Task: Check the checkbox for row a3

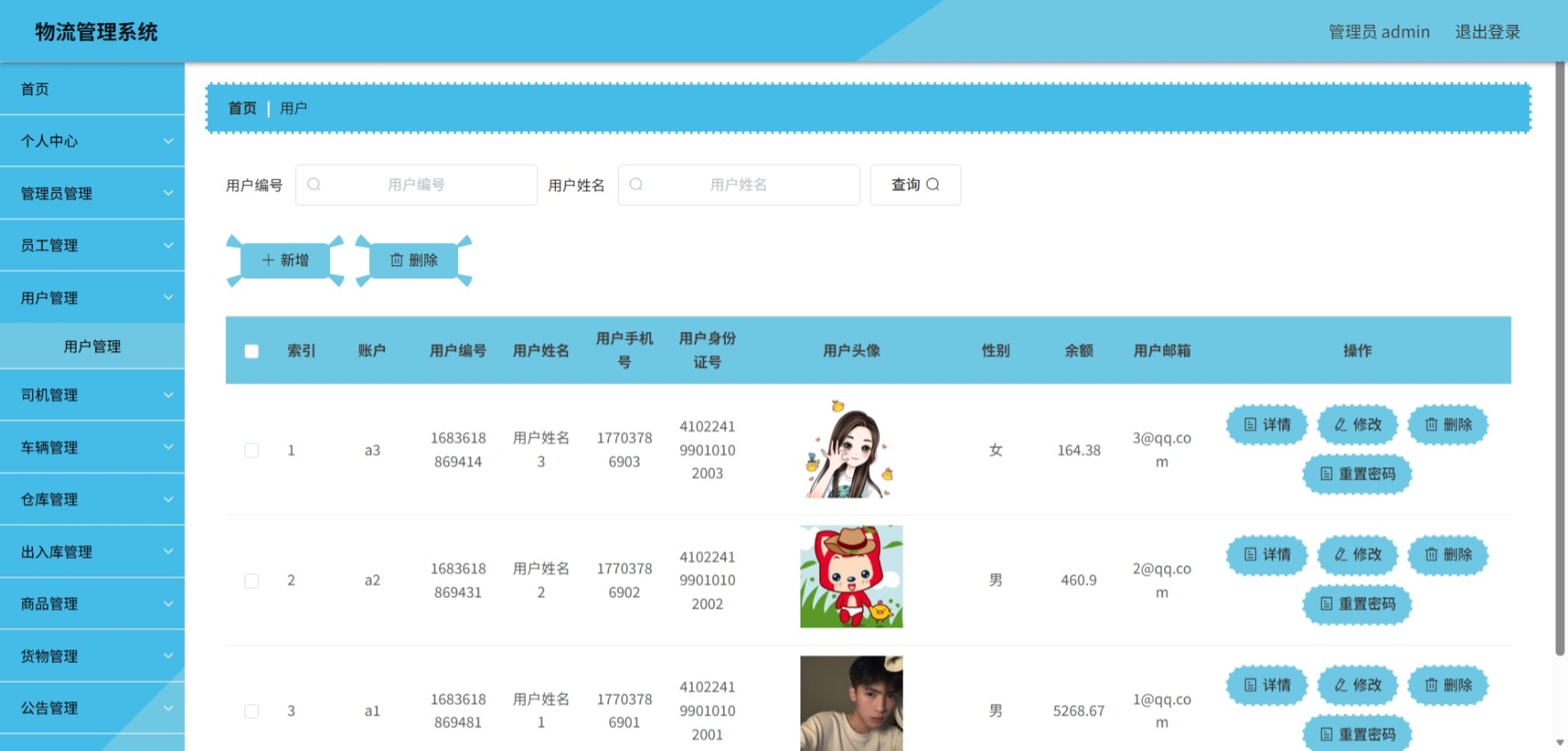Action: (252, 450)
